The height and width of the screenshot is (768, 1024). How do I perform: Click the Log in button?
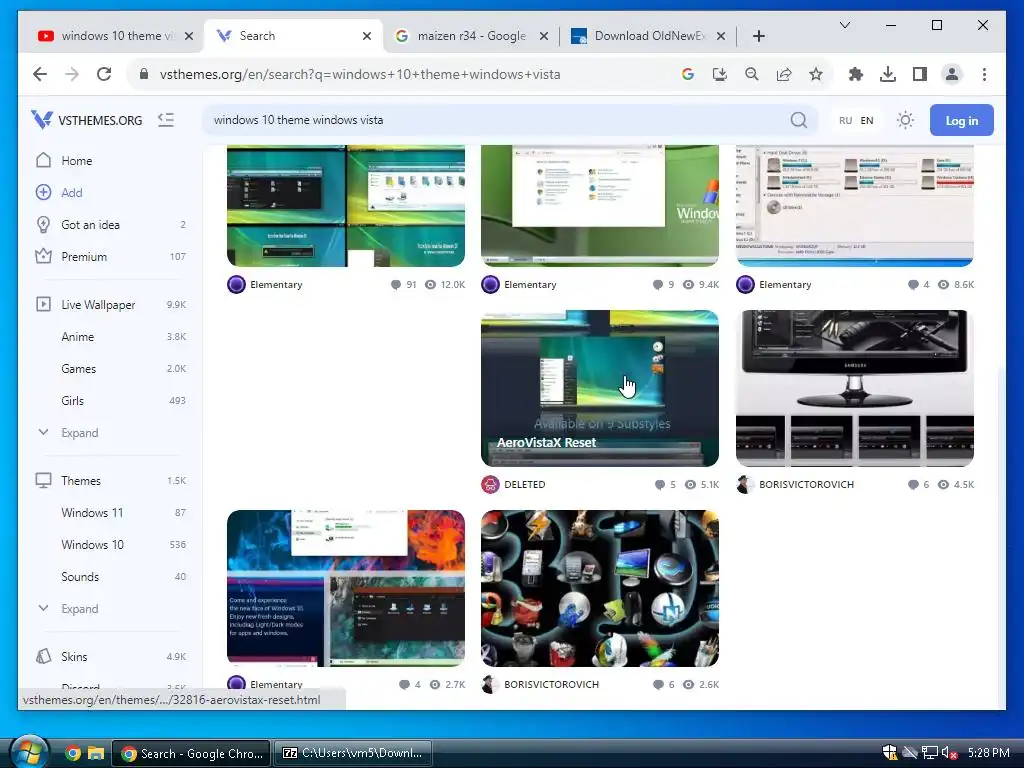click(961, 120)
